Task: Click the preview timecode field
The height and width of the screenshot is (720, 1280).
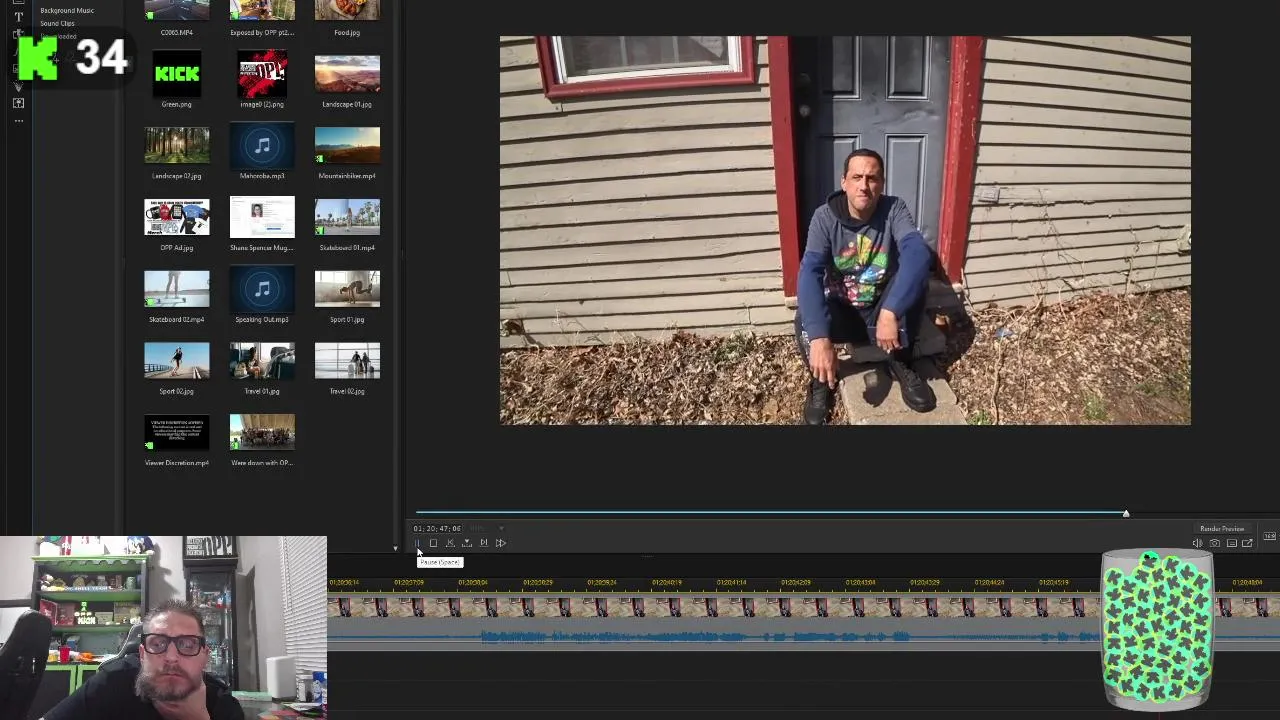Action: [437, 528]
